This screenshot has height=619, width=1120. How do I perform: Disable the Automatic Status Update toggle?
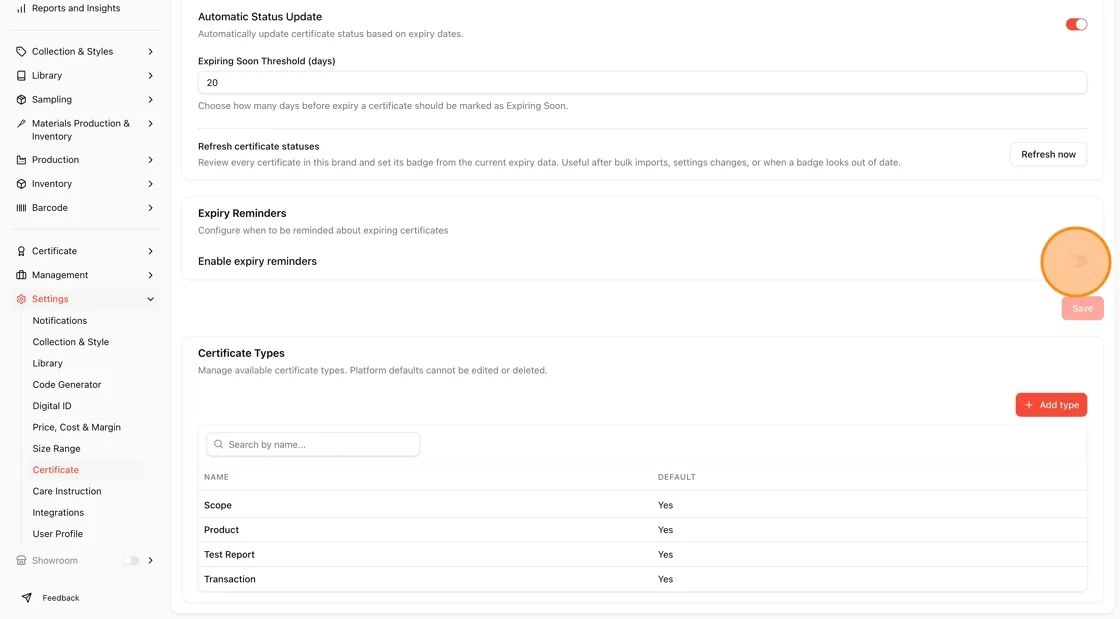point(1076,24)
